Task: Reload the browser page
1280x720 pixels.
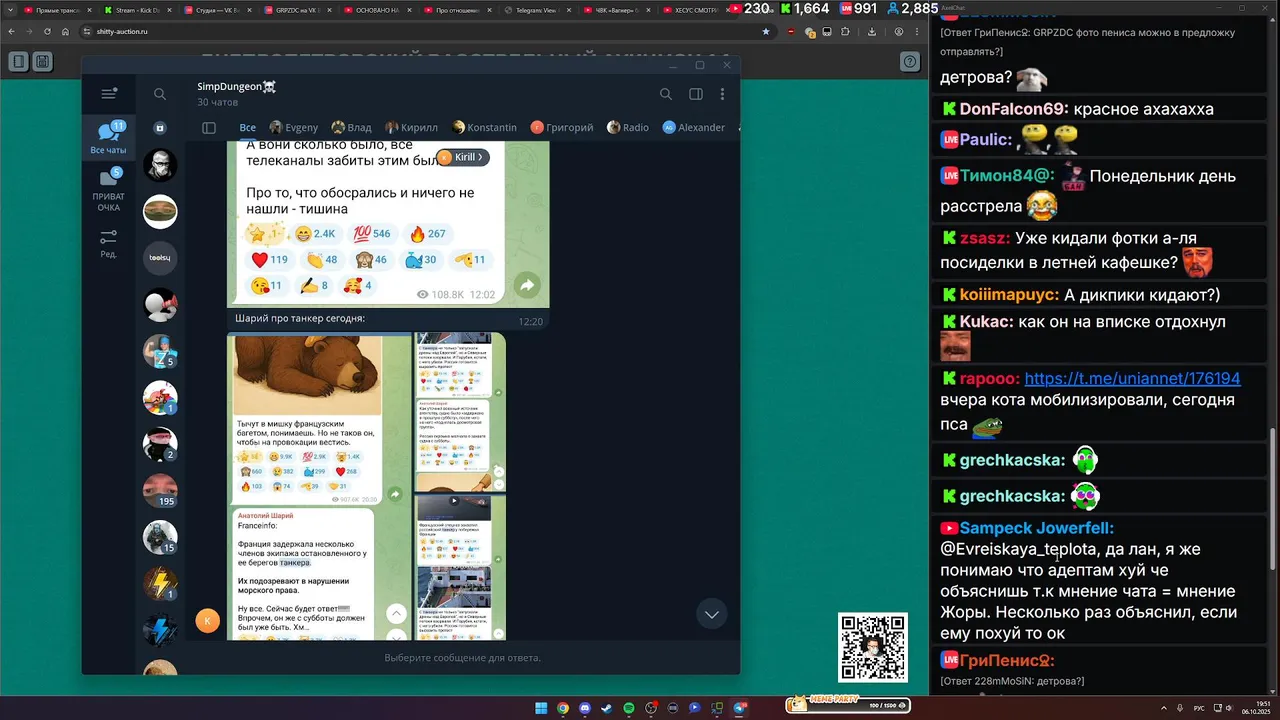Action: pos(46,32)
